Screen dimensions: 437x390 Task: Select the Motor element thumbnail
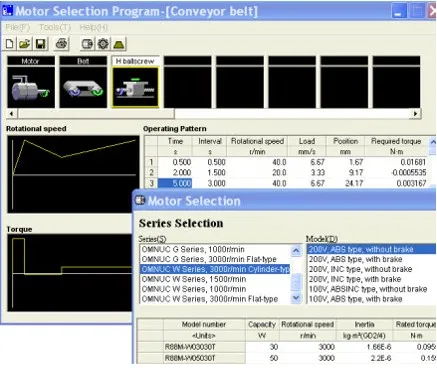[x=31, y=82]
